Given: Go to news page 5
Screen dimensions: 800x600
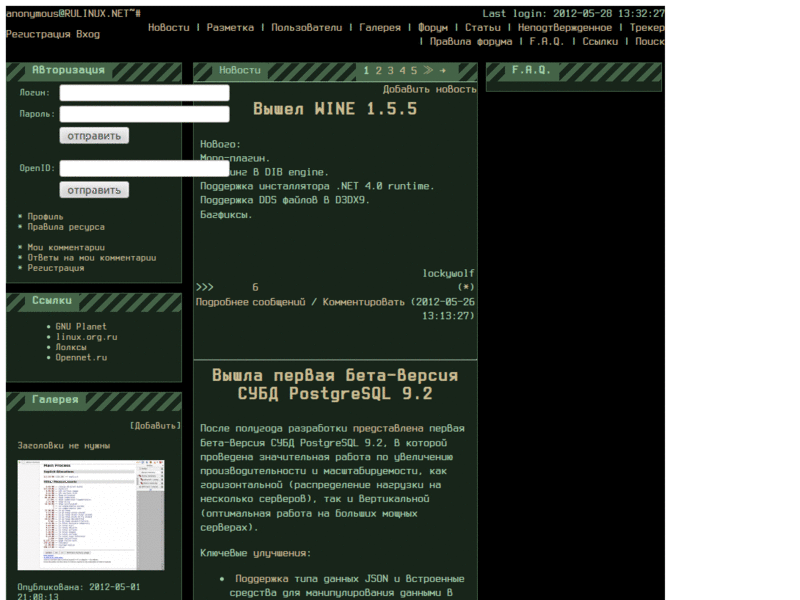Looking at the screenshot, I should pyautogui.click(x=414, y=70).
